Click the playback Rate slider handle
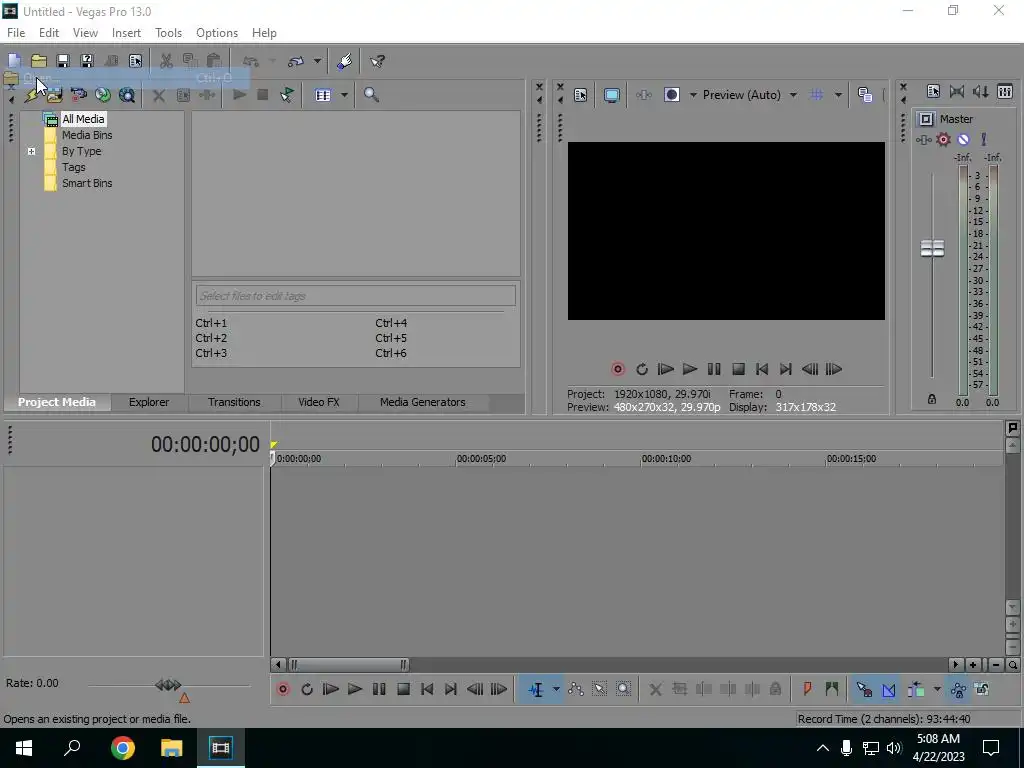 (168, 685)
